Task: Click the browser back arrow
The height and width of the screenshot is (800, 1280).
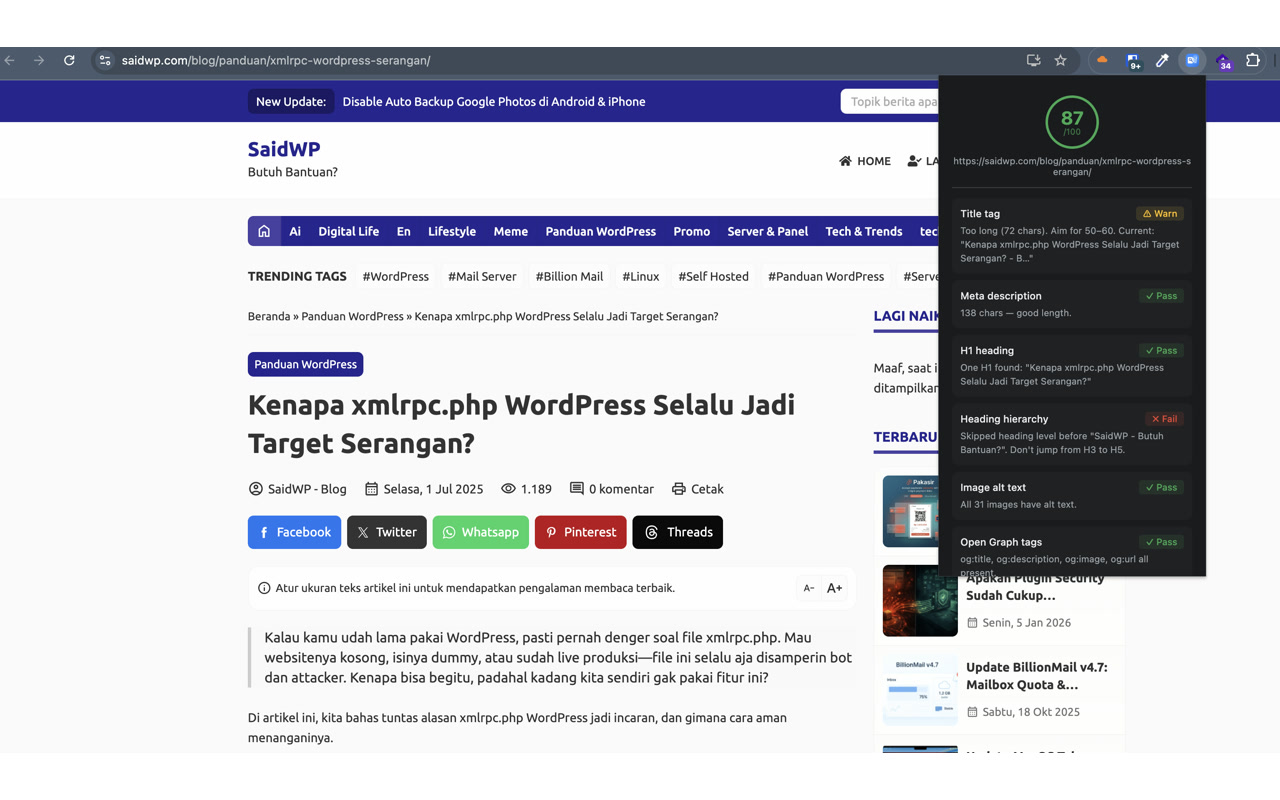Action: pyautogui.click(x=10, y=60)
